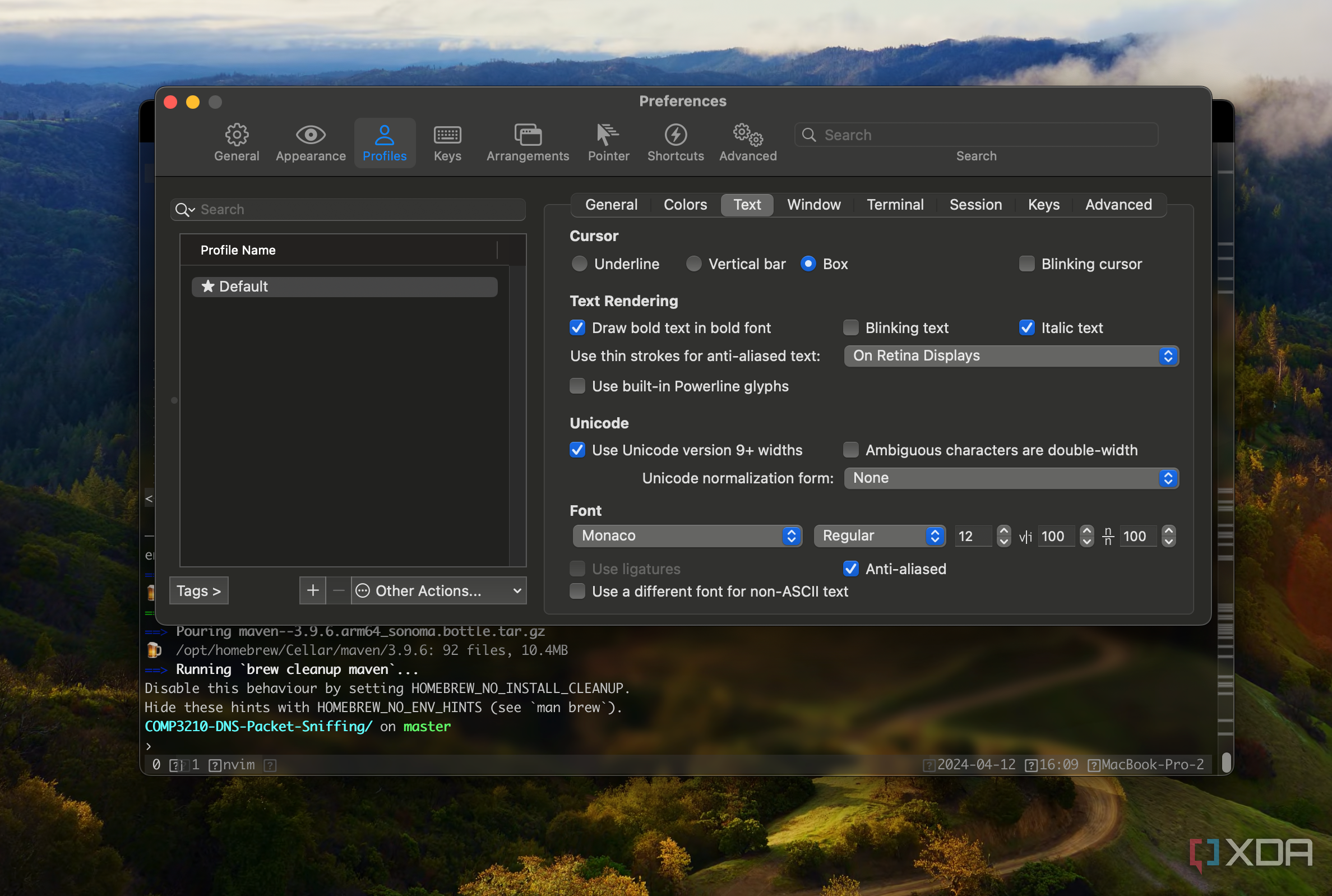Open thin strokes On Retina Displays dropdown

pyautogui.click(x=1011, y=356)
